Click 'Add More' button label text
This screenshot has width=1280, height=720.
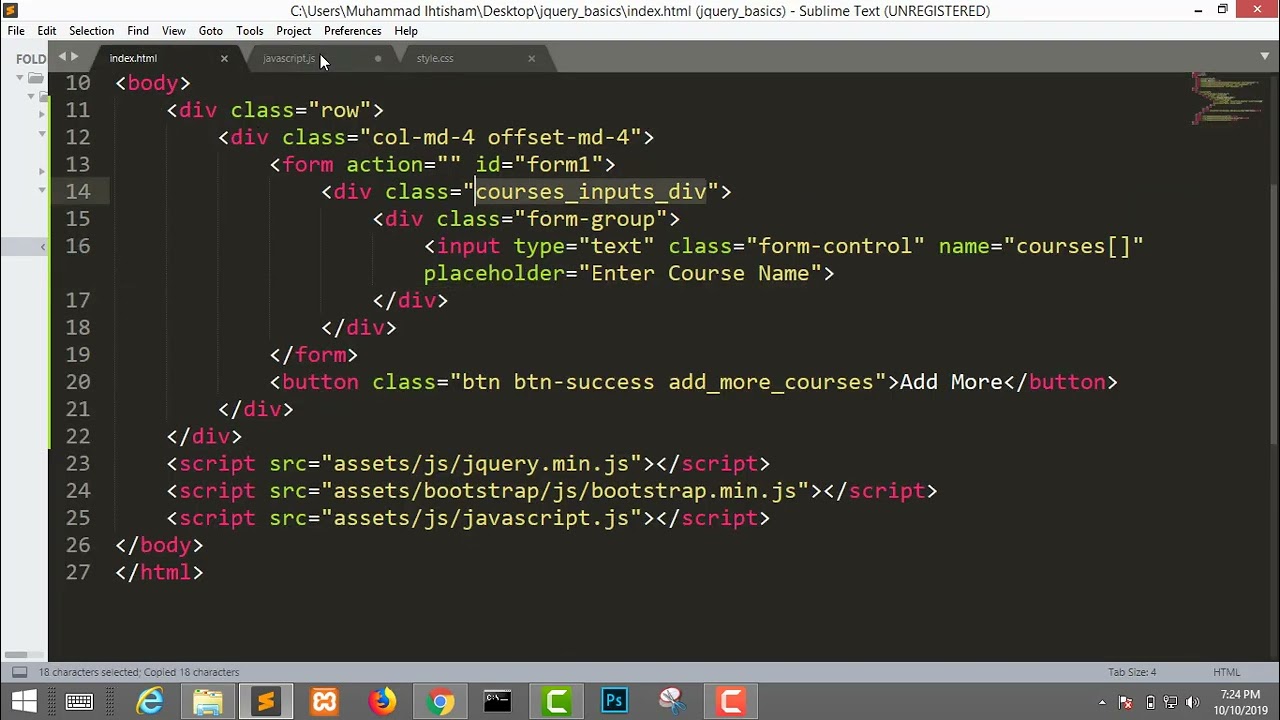[951, 382]
